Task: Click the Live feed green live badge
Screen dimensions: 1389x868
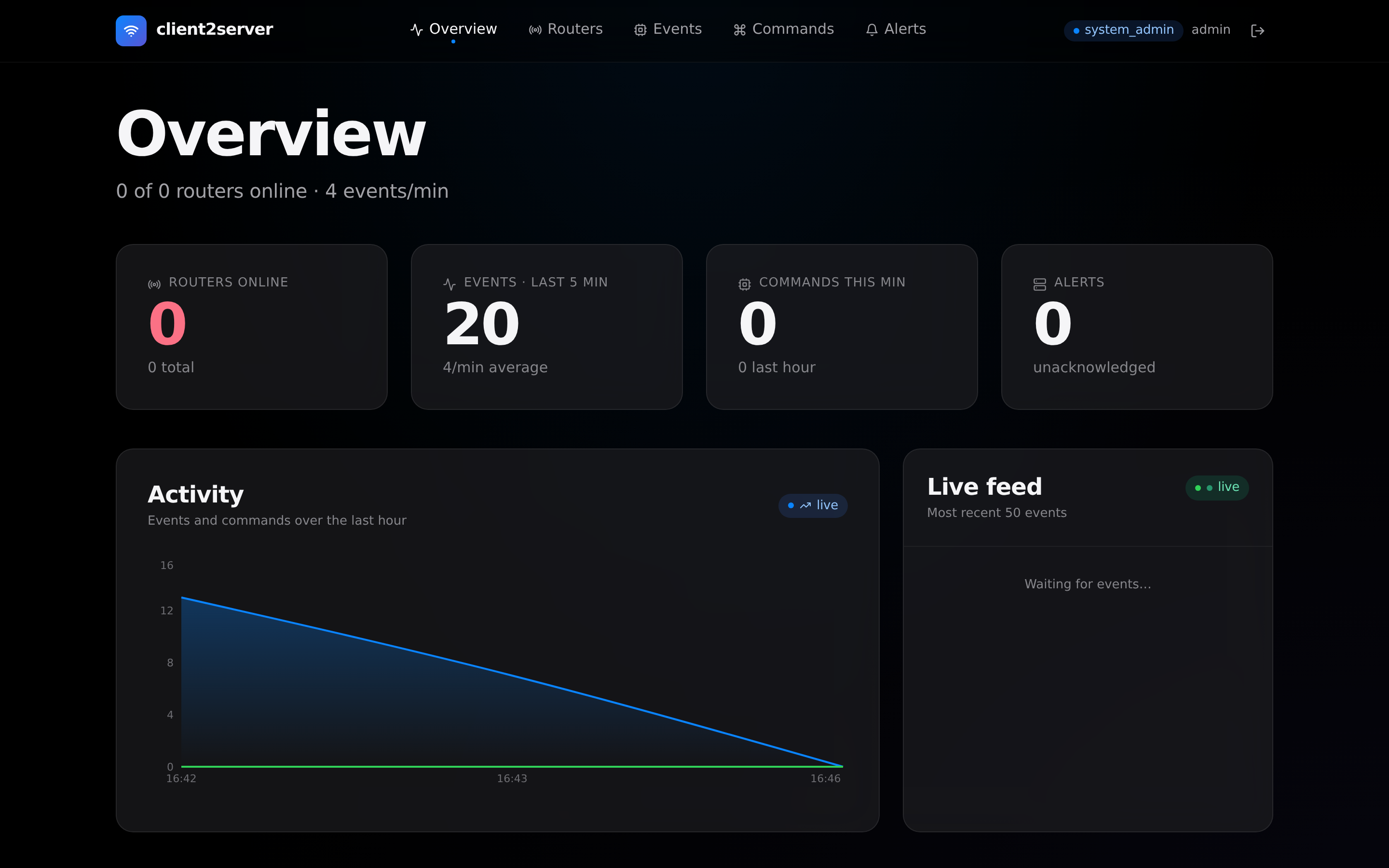Action: click(x=1217, y=488)
